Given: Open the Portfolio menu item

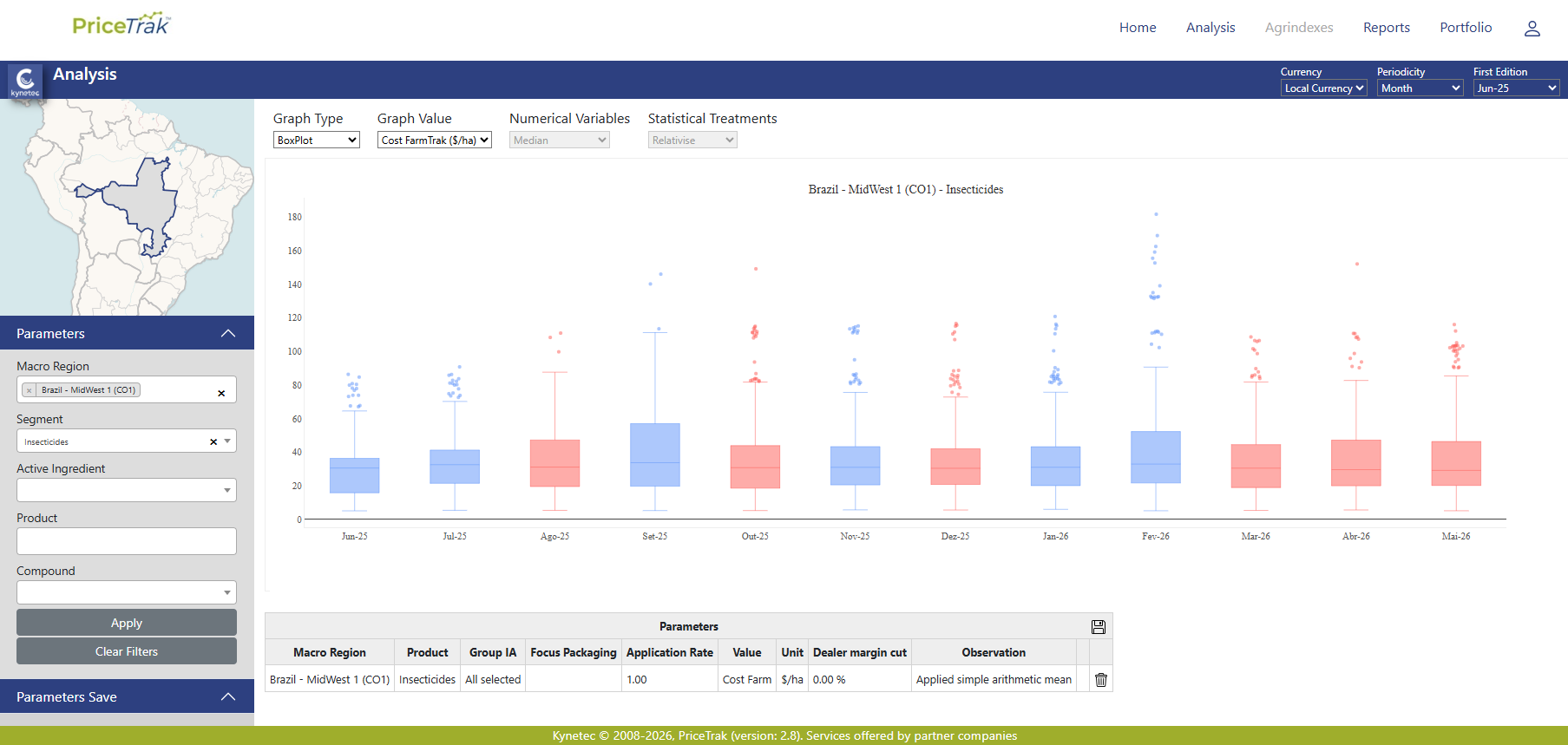Looking at the screenshot, I should click(1466, 28).
